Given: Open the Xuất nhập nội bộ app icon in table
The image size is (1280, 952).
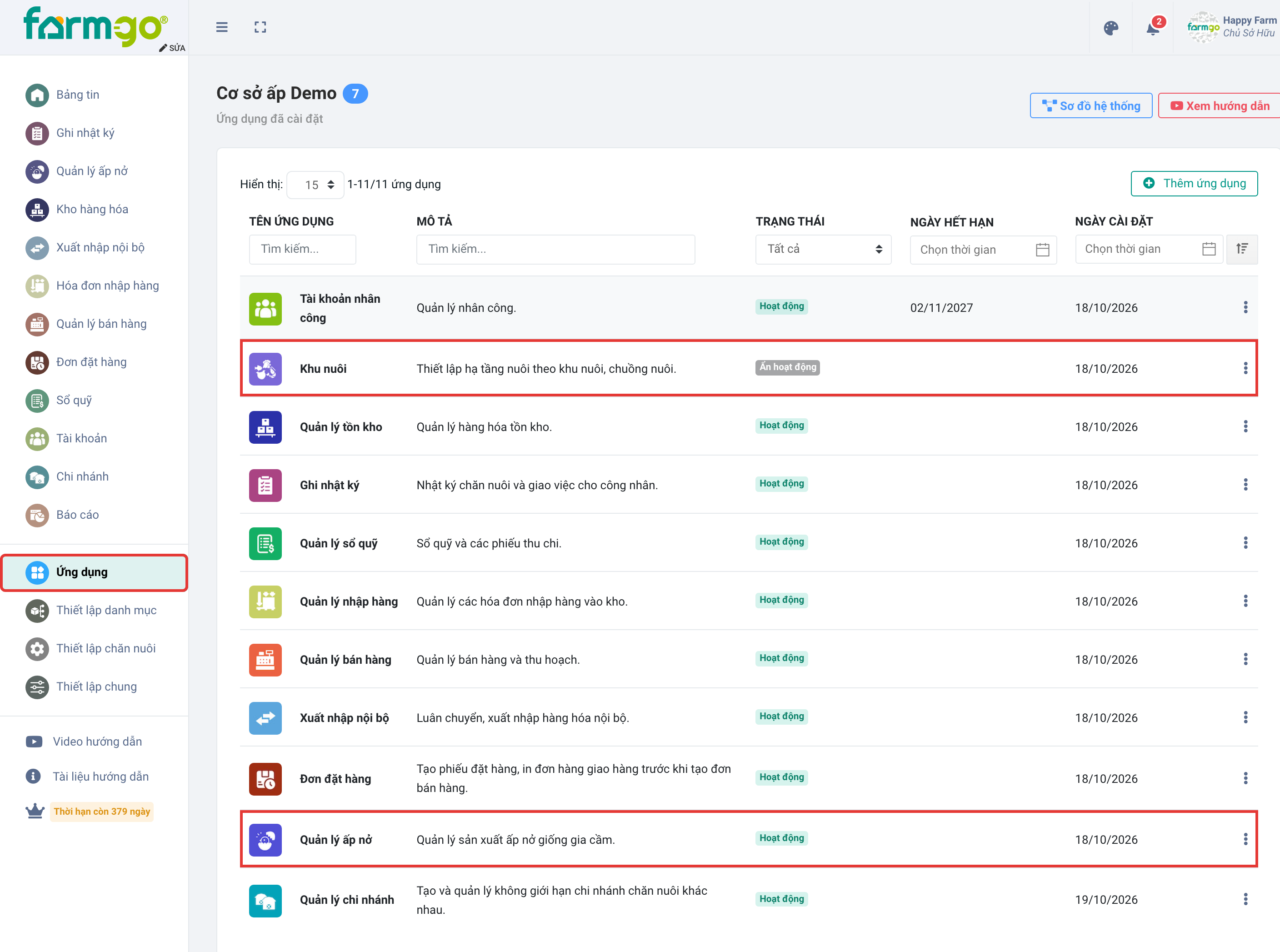Looking at the screenshot, I should coord(265,718).
